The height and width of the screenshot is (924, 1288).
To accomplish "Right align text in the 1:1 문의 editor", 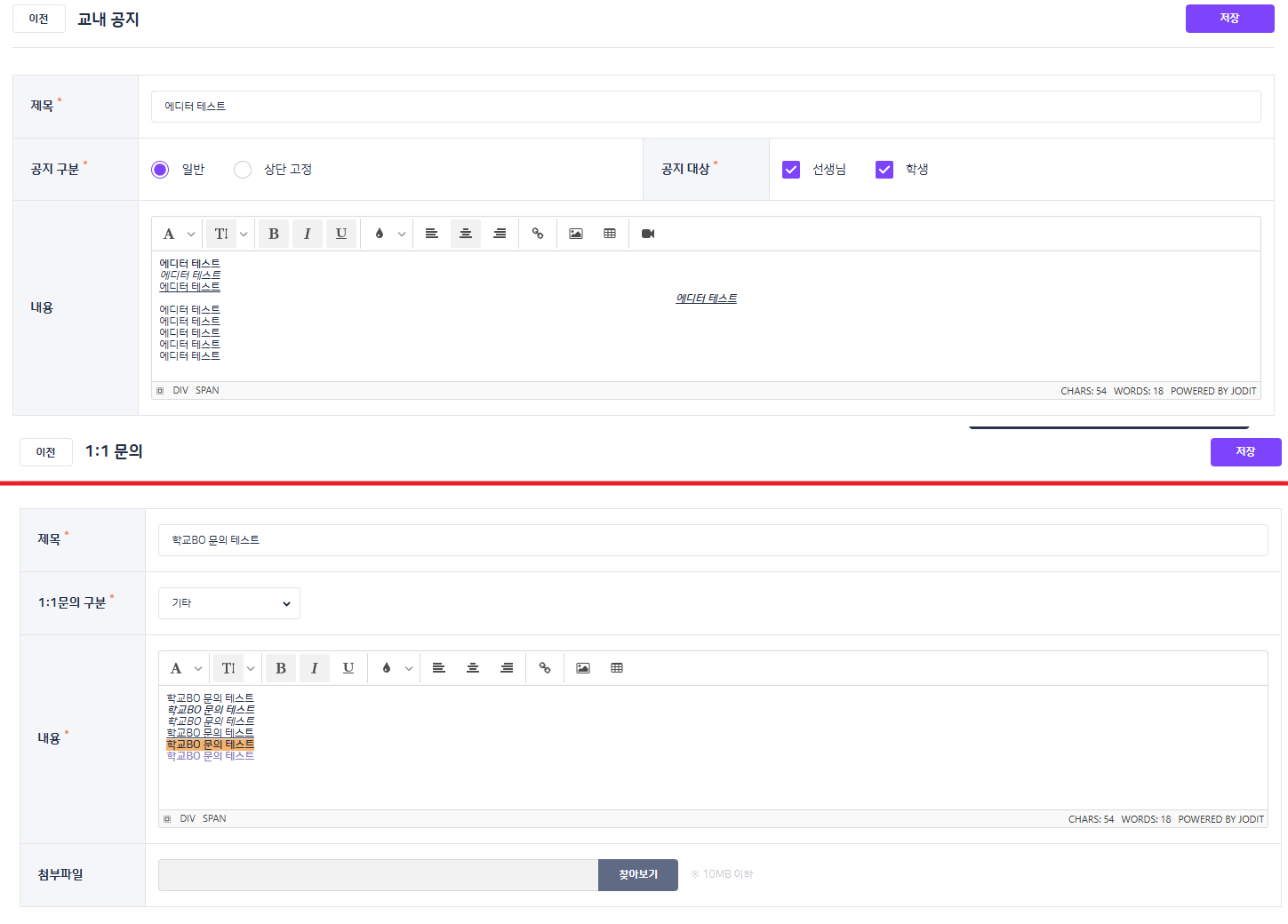I will point(507,668).
